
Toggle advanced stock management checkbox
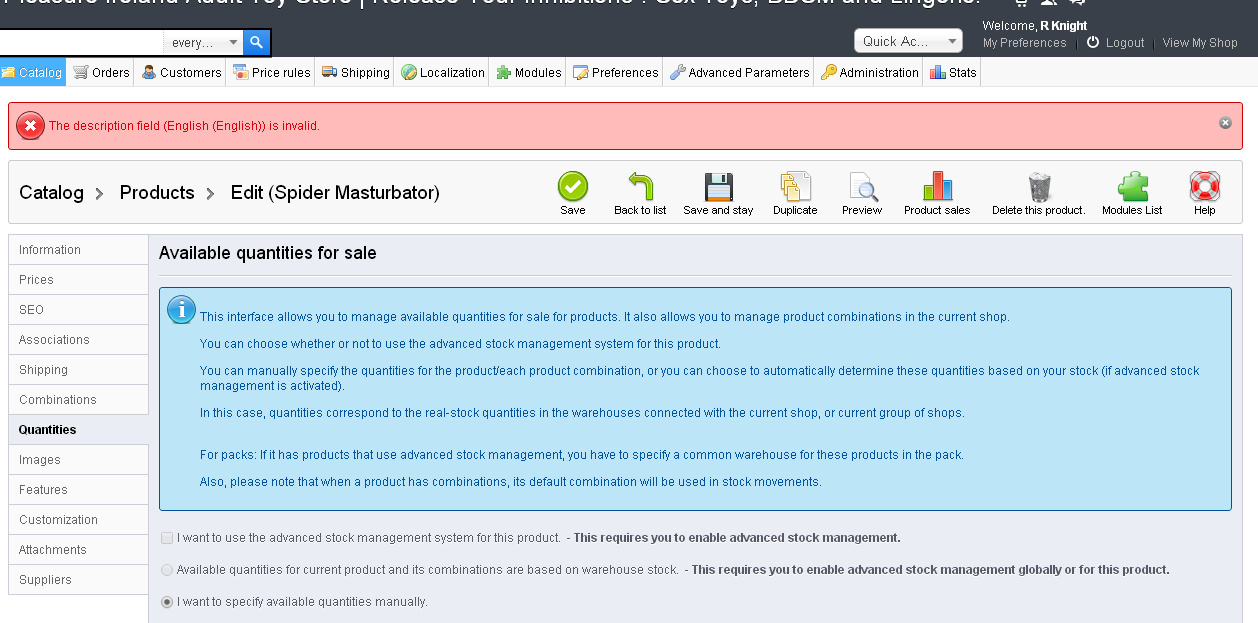pyautogui.click(x=167, y=538)
